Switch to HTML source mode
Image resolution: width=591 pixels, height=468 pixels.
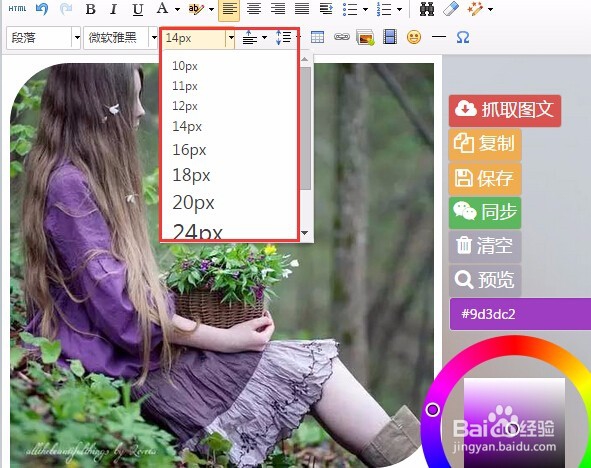click(x=17, y=8)
